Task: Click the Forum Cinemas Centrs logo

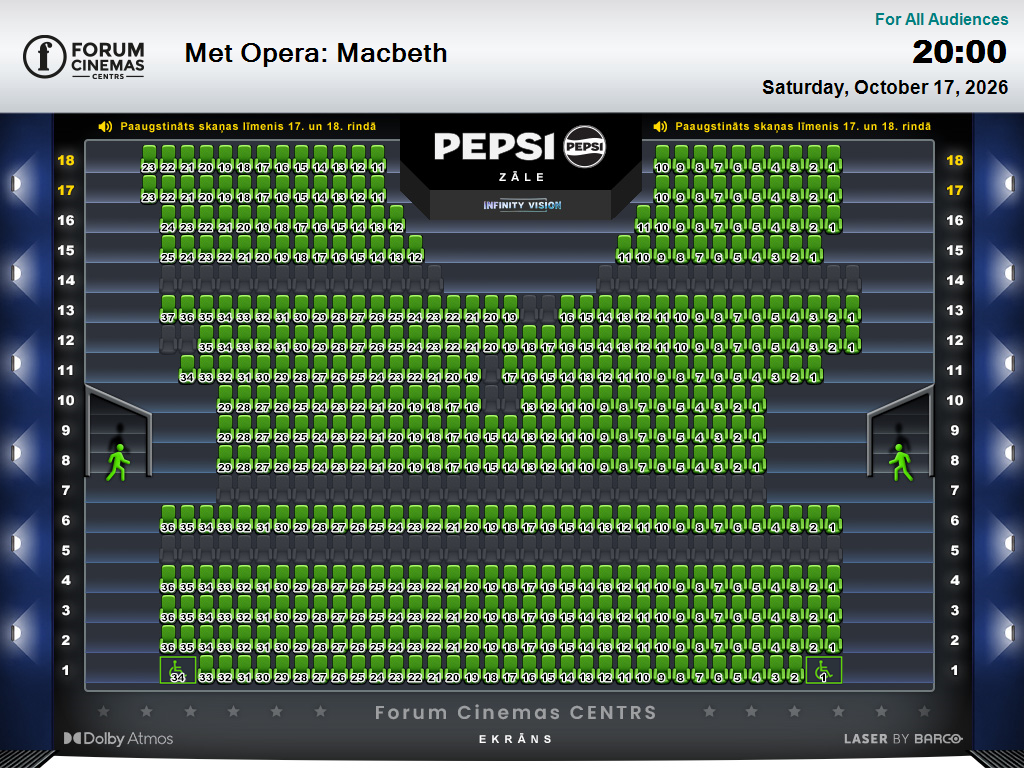Action: (84, 57)
